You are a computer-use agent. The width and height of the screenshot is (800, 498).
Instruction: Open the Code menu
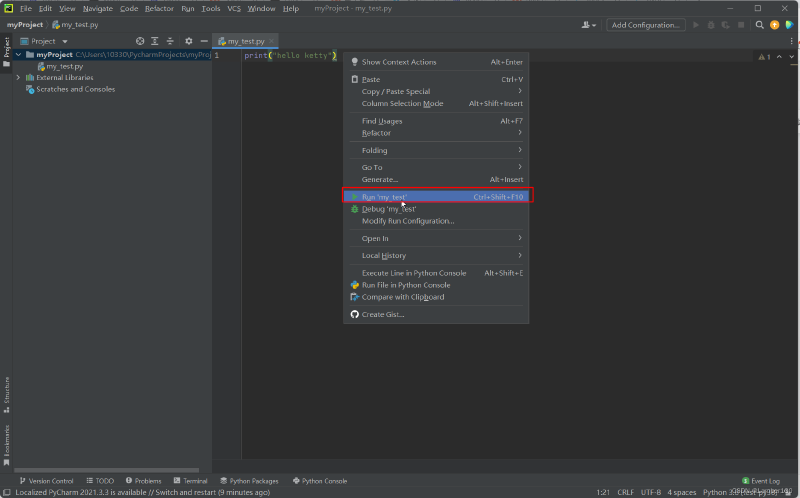(x=129, y=9)
